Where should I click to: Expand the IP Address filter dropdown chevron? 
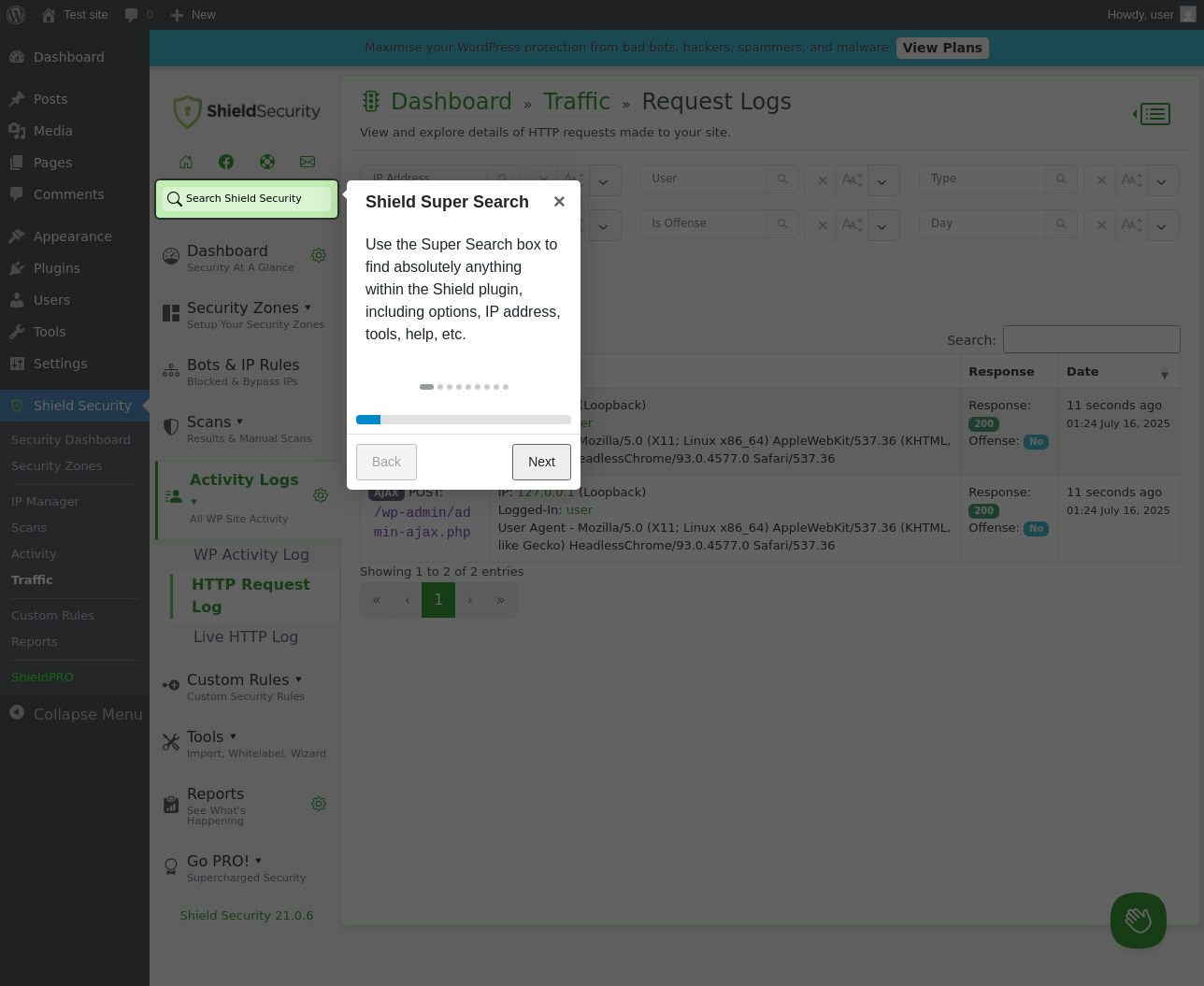[604, 180]
